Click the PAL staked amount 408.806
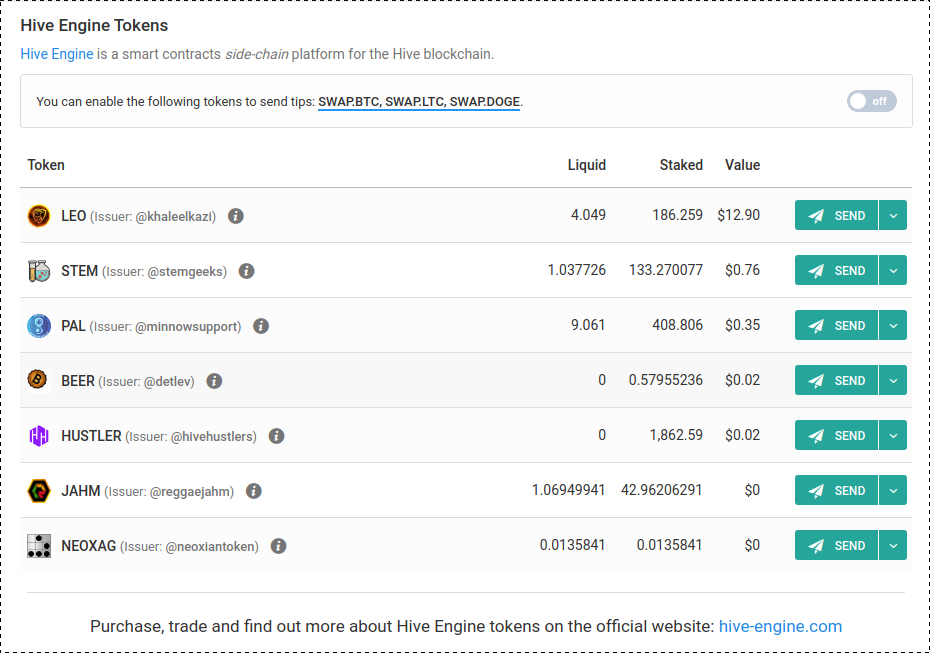 (677, 325)
